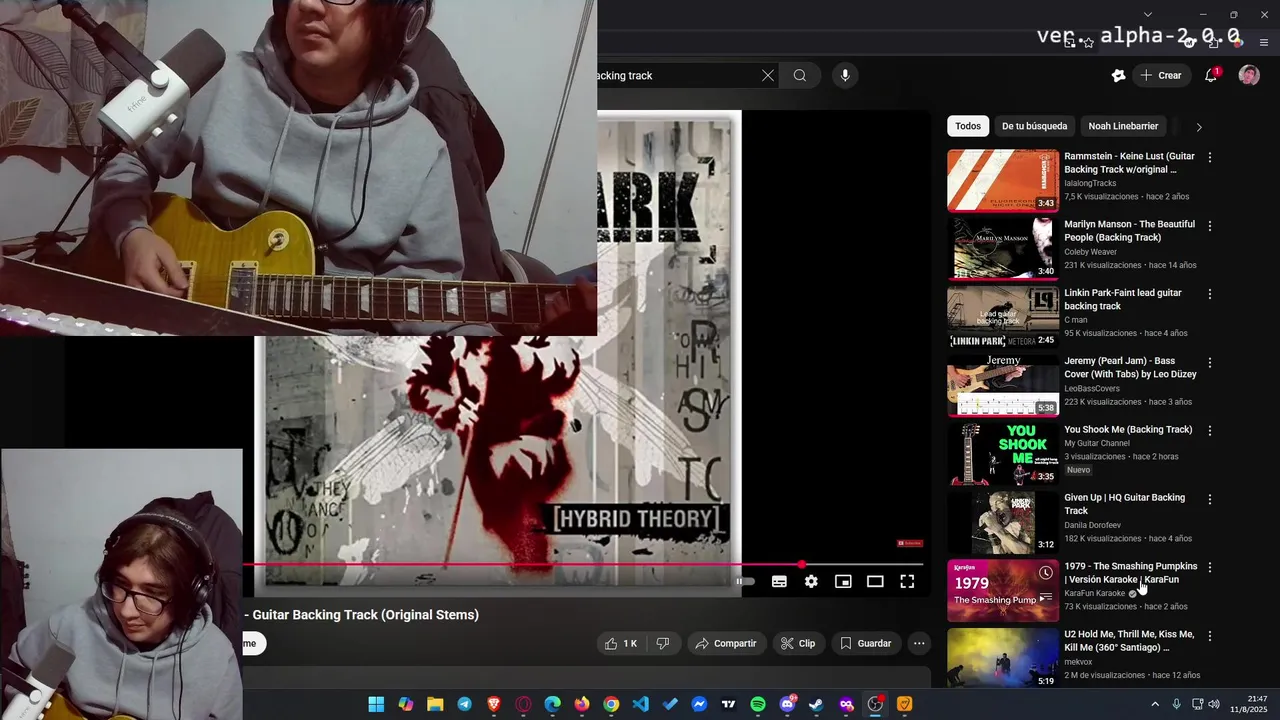The width and height of the screenshot is (1280, 720).
Task: Open more actions beside Guardar
Action: pos(919,643)
